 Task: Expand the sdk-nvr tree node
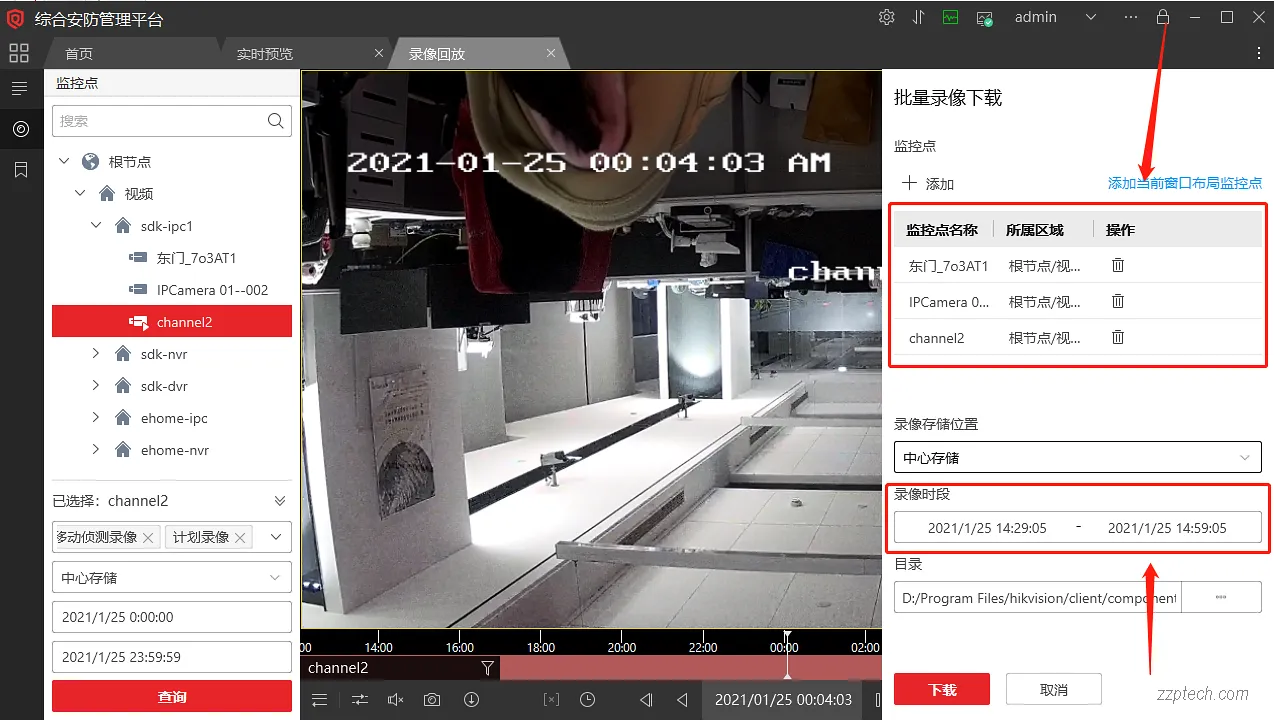(95, 353)
